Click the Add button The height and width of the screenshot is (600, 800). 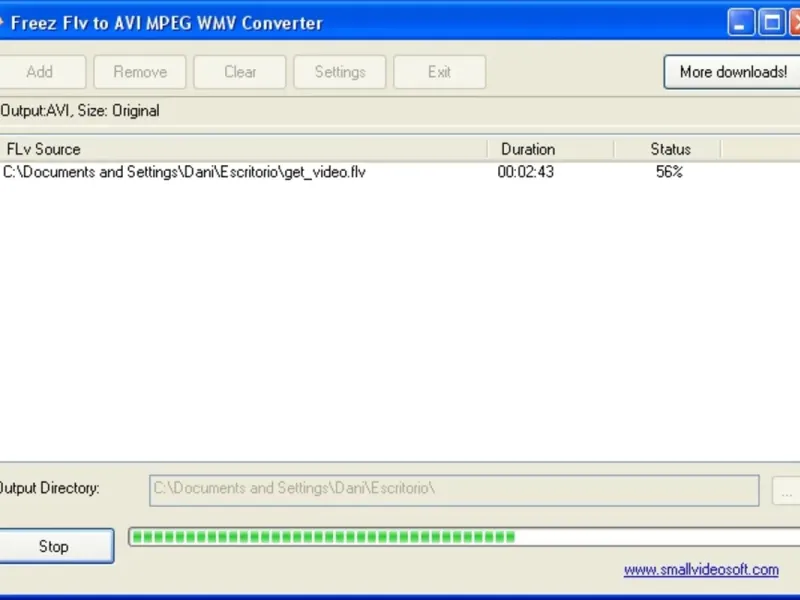41,72
